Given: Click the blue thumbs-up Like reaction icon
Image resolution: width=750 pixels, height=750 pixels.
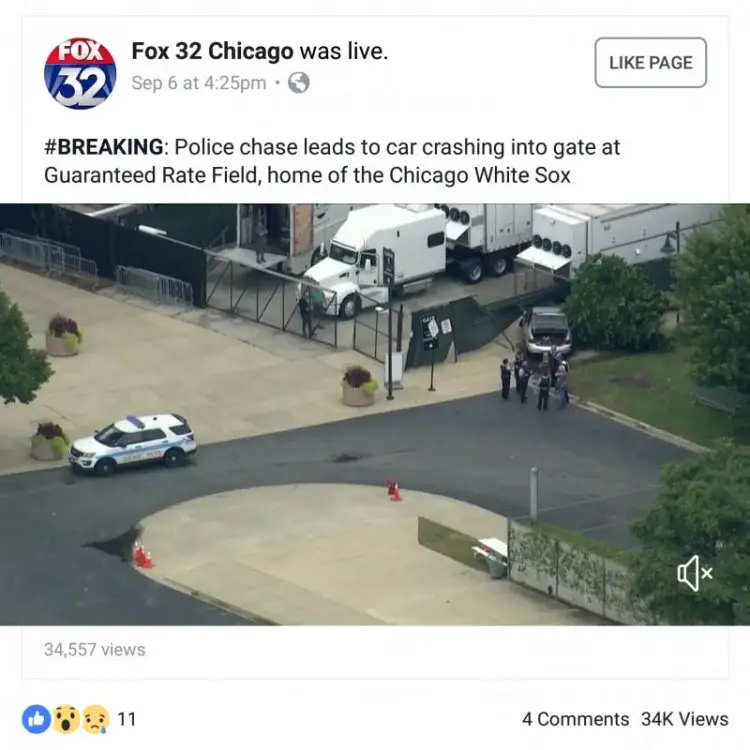Looking at the screenshot, I should click(x=36, y=719).
